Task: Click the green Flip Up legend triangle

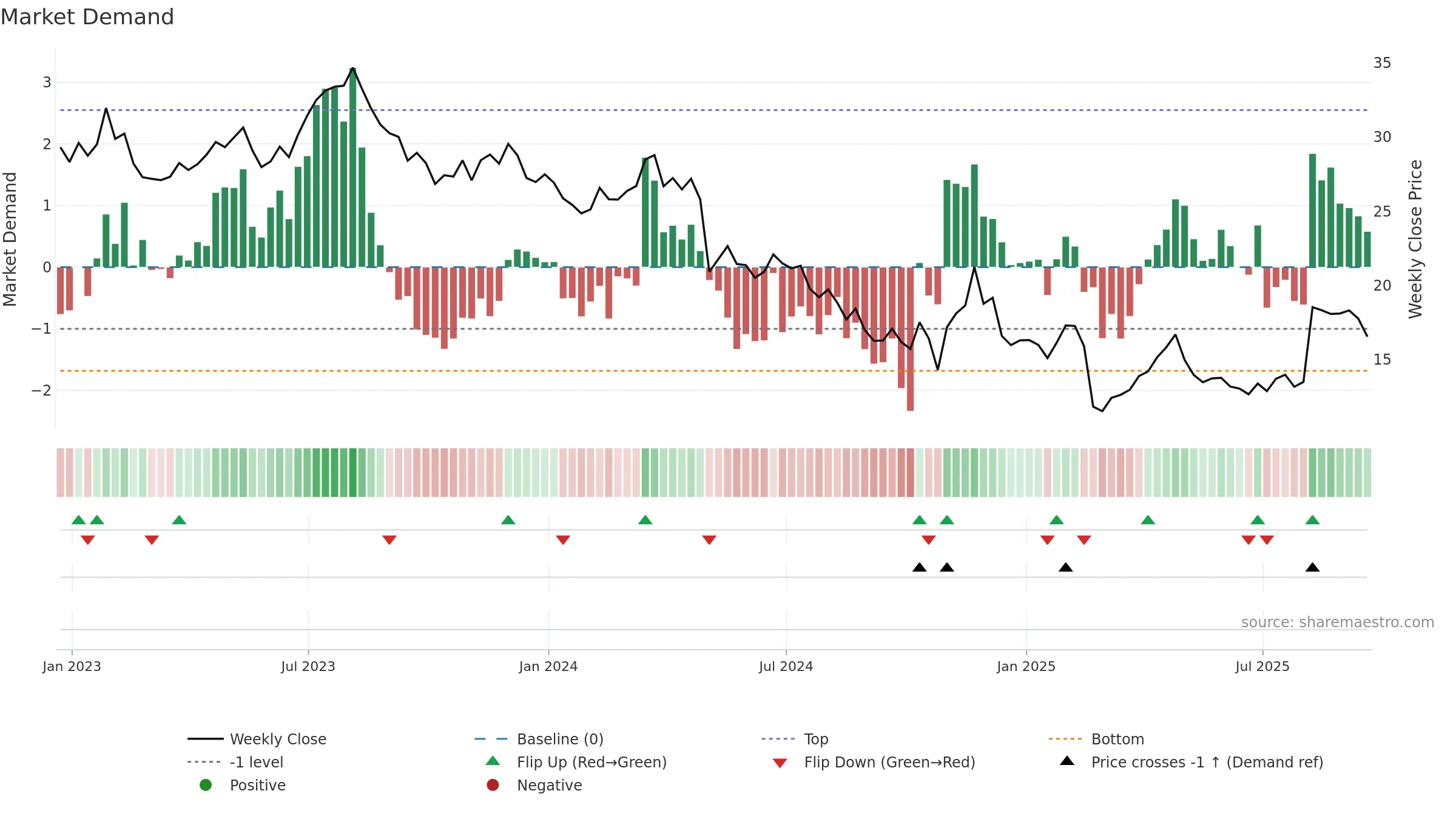Action: tap(493, 761)
